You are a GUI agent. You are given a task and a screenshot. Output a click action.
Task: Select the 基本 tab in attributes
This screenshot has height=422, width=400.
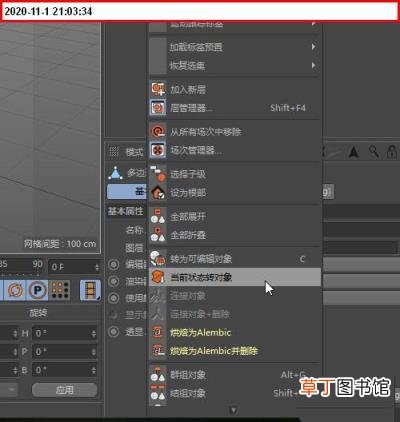pos(127,192)
